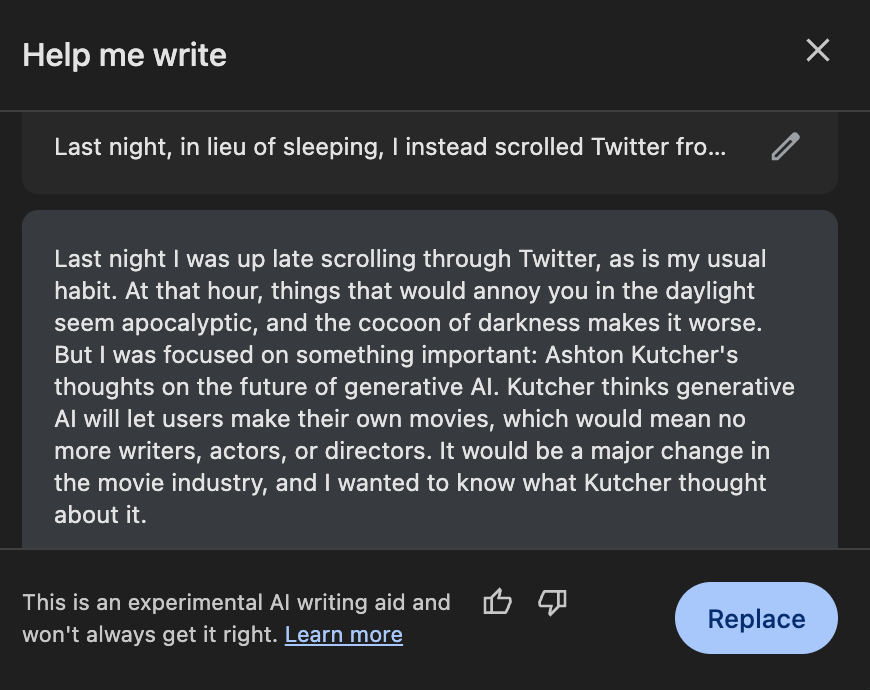
Task: Click the Help me write title
Action: 125,55
